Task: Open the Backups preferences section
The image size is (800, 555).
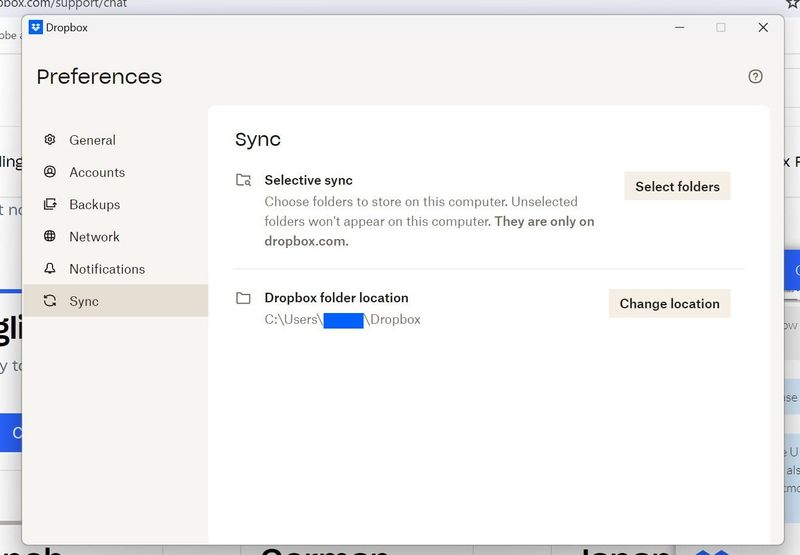Action: pyautogui.click(x=115, y=204)
